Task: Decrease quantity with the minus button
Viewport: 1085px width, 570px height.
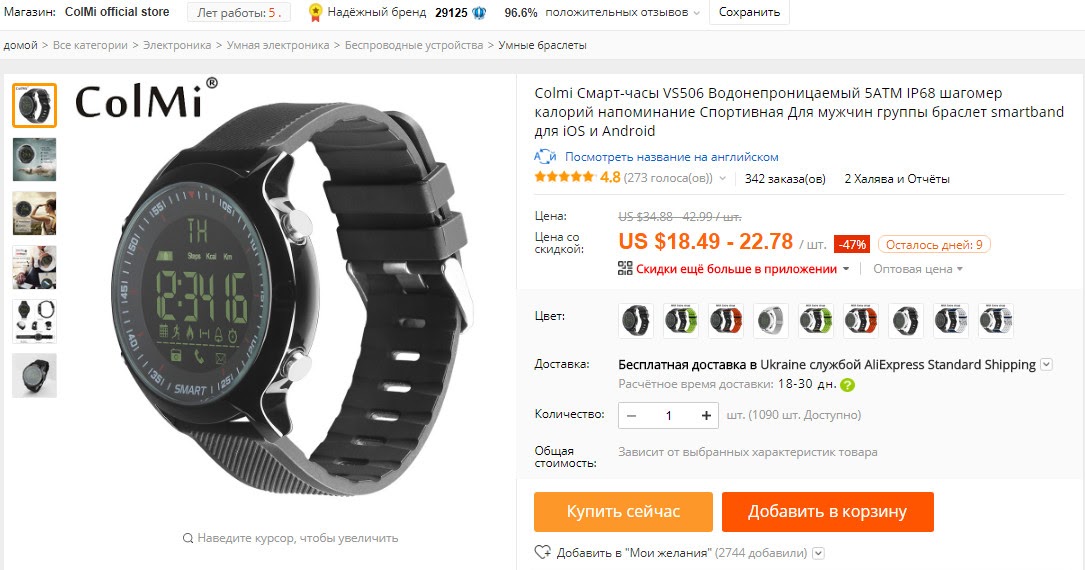Action: 631,415
